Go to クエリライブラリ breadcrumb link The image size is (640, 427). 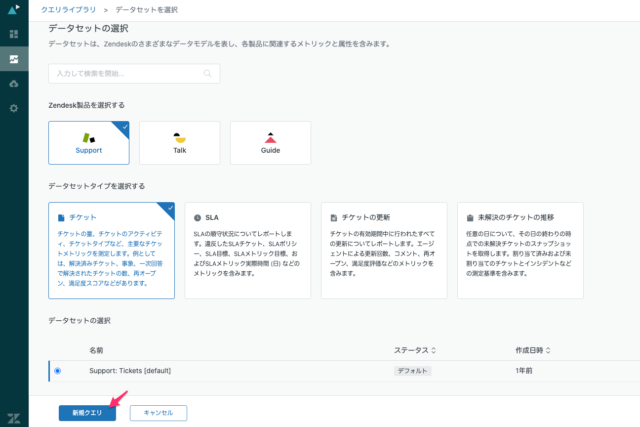[x=68, y=10]
